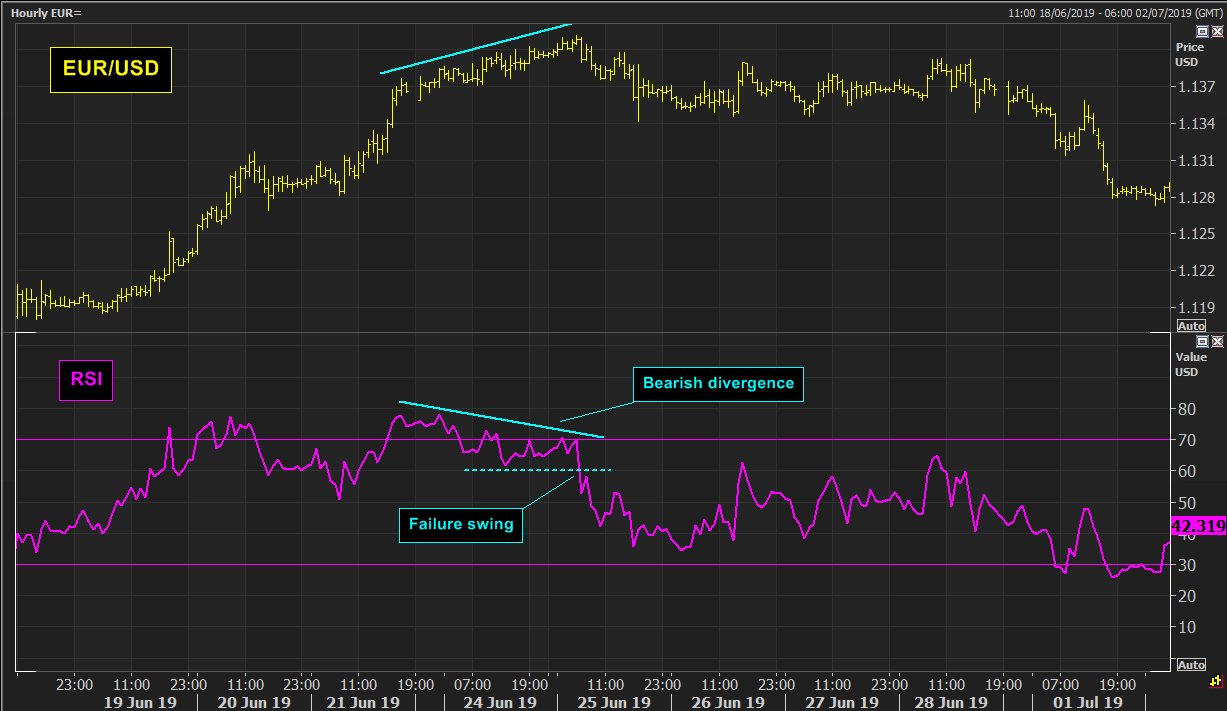Maximize the EUR/USD price panel
Screen dimensions: 1227x711
1202,31
